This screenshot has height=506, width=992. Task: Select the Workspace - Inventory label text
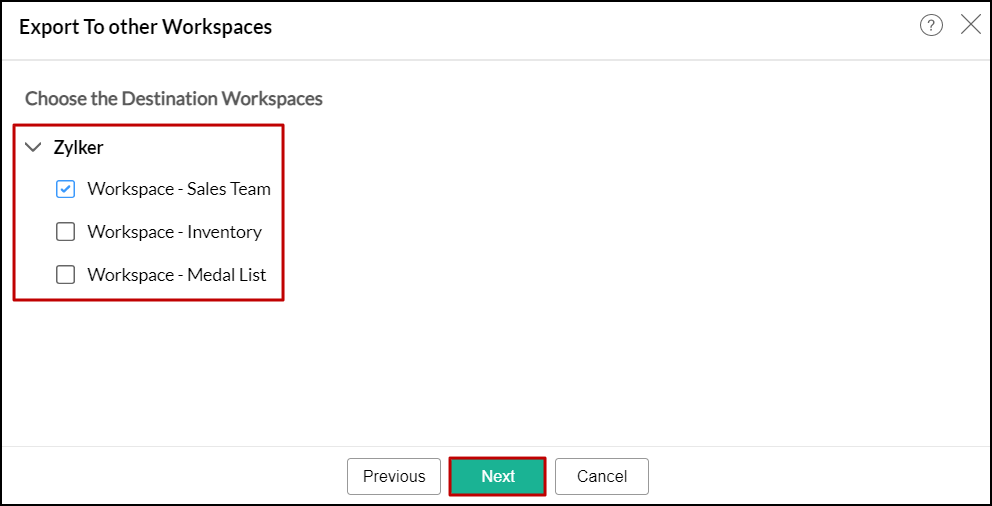(174, 232)
